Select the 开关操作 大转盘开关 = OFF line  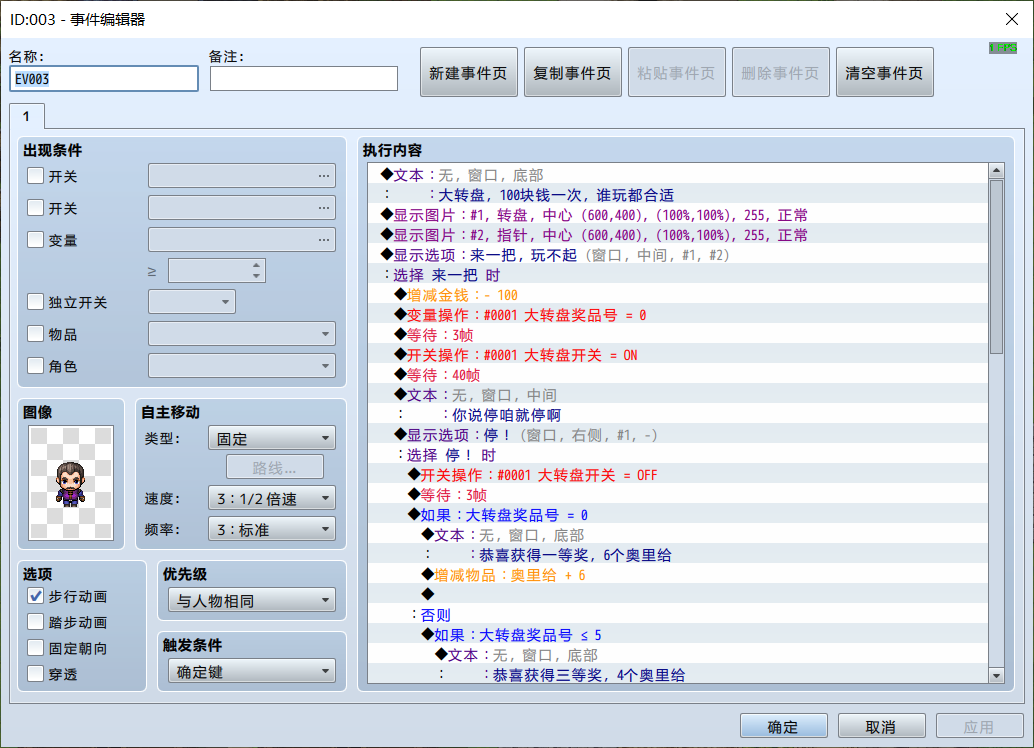tap(678, 475)
